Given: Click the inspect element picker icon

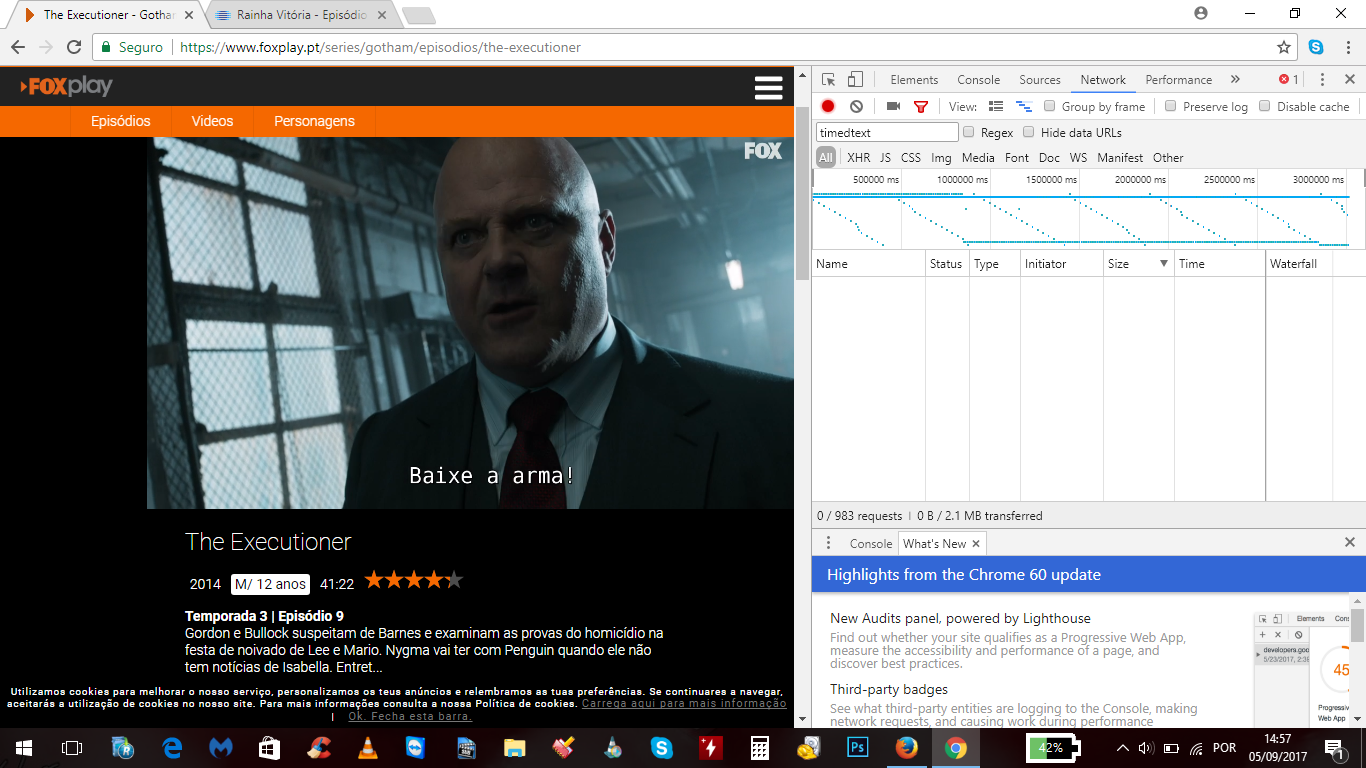Looking at the screenshot, I should 829,80.
